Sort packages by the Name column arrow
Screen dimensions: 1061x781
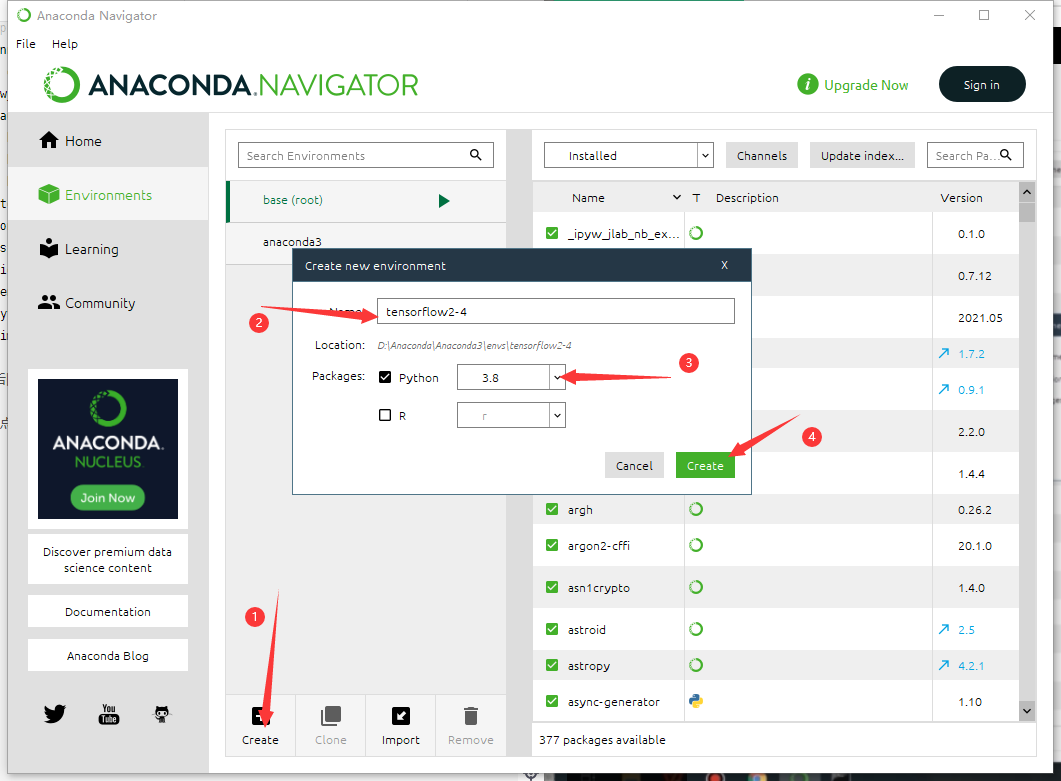coord(677,197)
